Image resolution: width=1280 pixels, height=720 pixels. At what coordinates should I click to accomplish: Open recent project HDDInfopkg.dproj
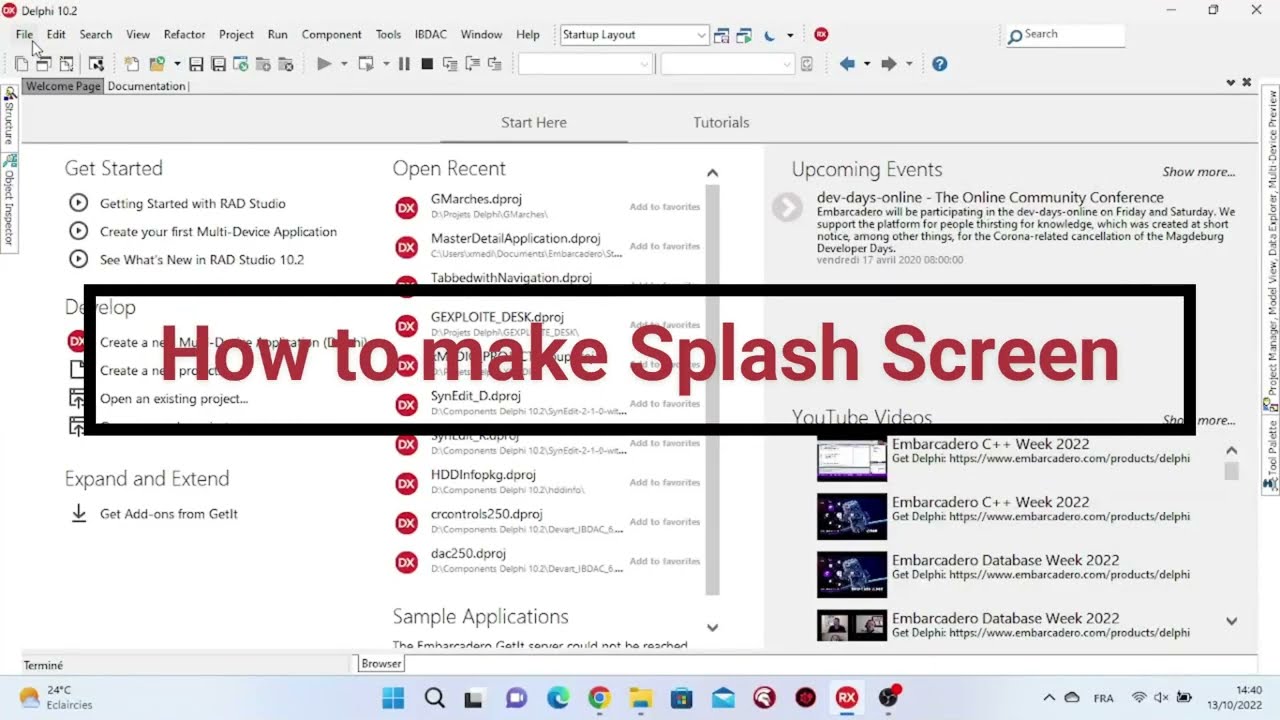pyautogui.click(x=483, y=474)
